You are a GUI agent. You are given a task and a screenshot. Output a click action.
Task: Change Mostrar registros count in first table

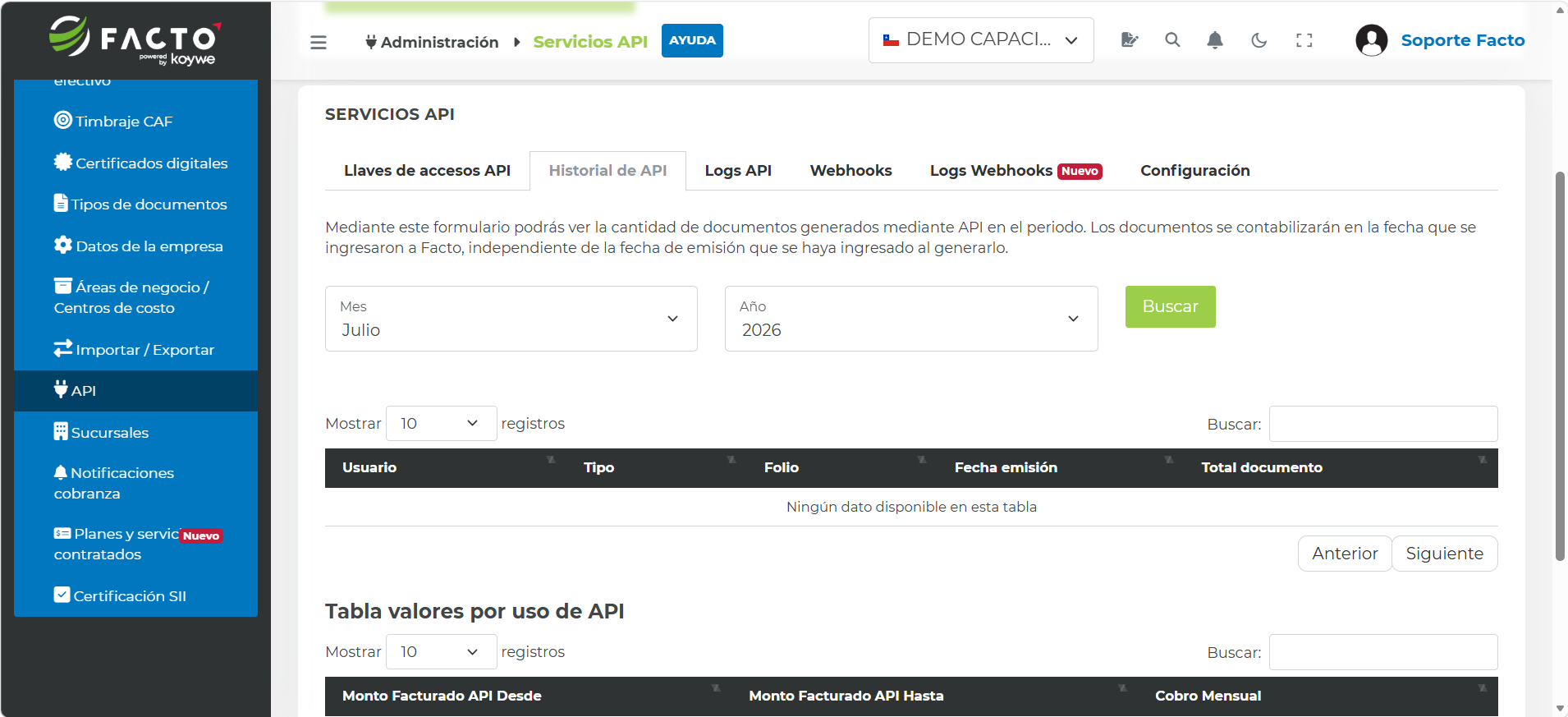(x=441, y=423)
